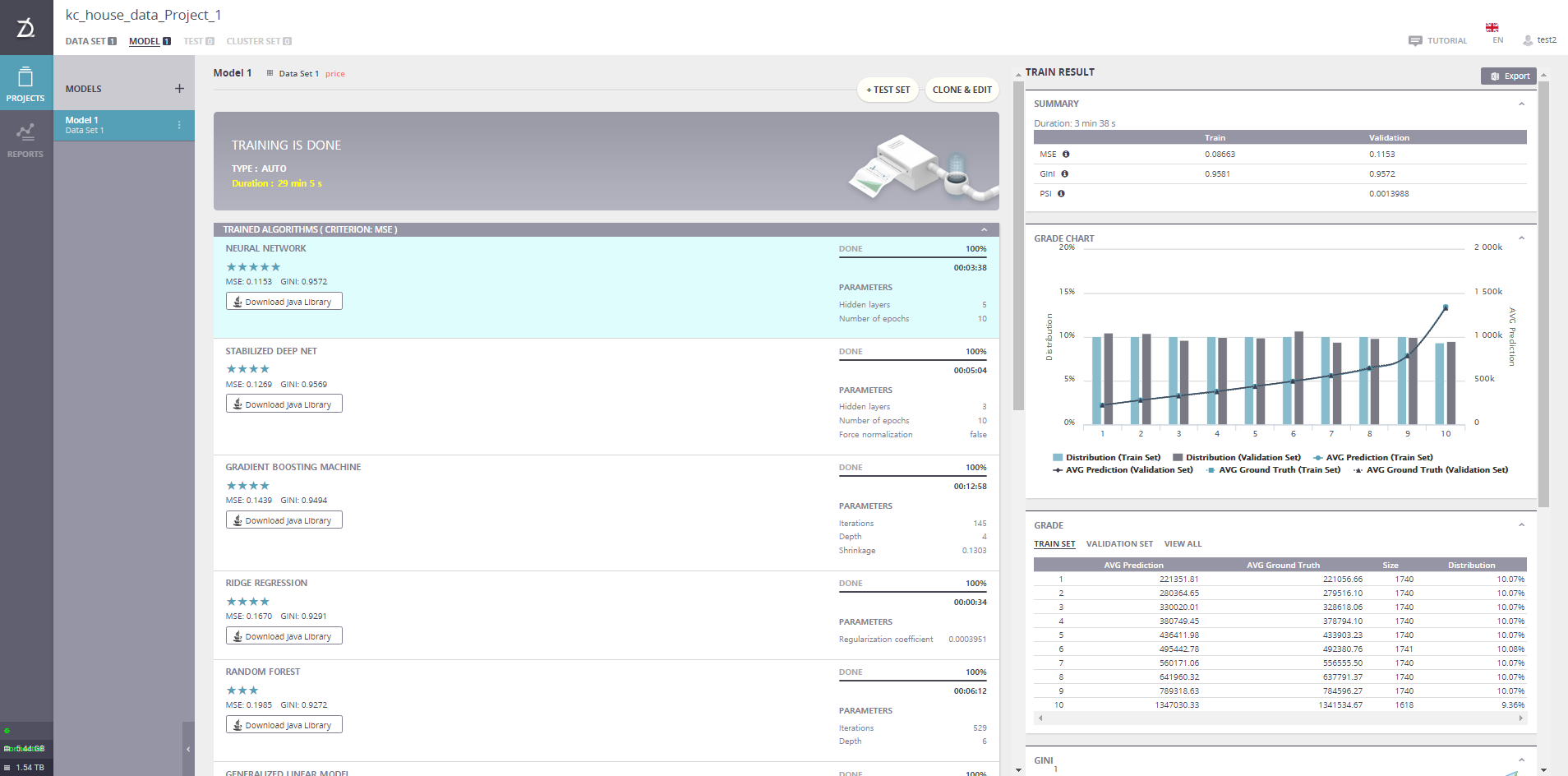The image size is (1568, 776).
Task: Click the Clone & Edit button
Action: click(962, 90)
